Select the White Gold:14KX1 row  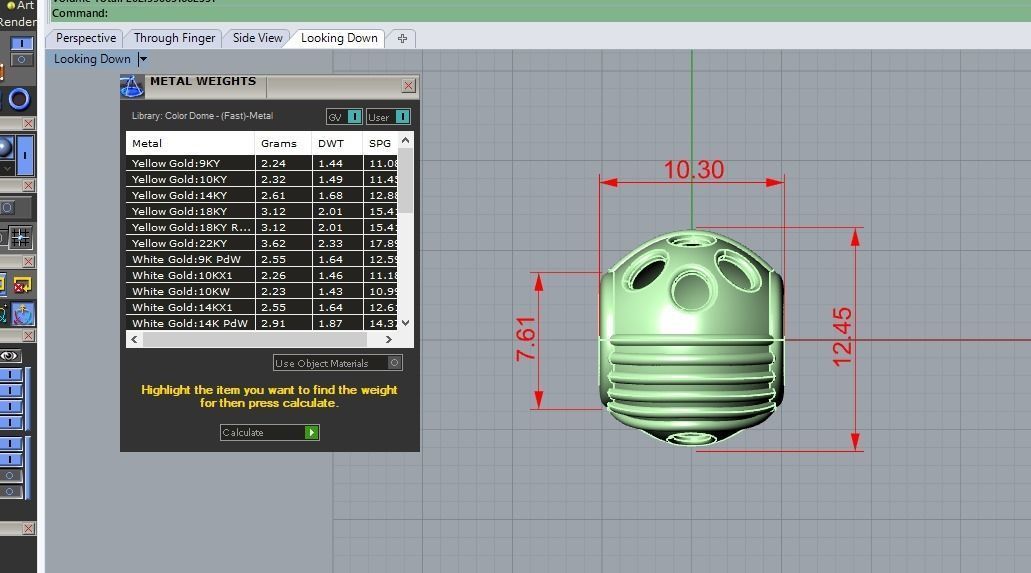pos(262,307)
